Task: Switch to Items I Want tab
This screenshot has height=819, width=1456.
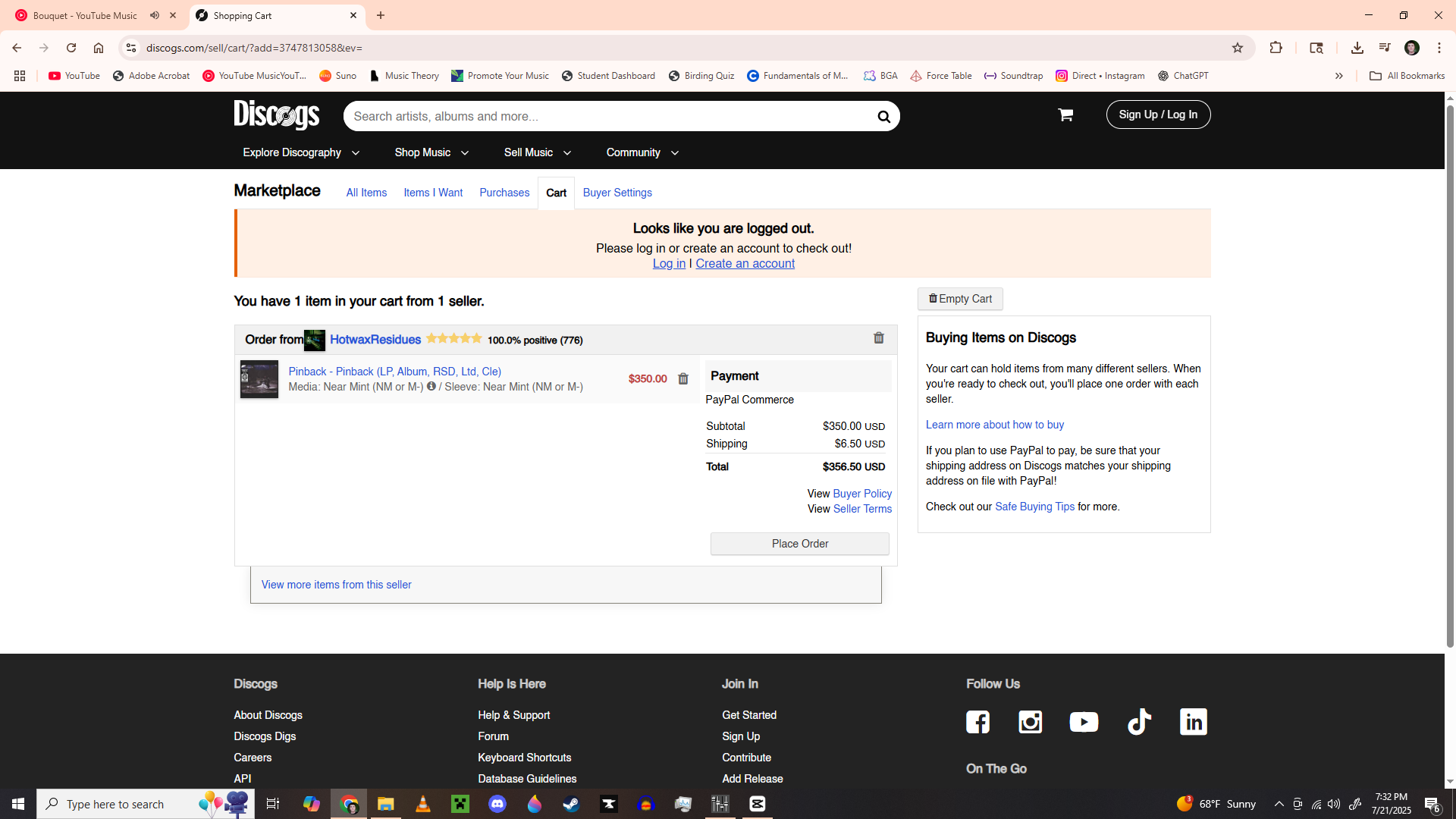Action: (433, 193)
